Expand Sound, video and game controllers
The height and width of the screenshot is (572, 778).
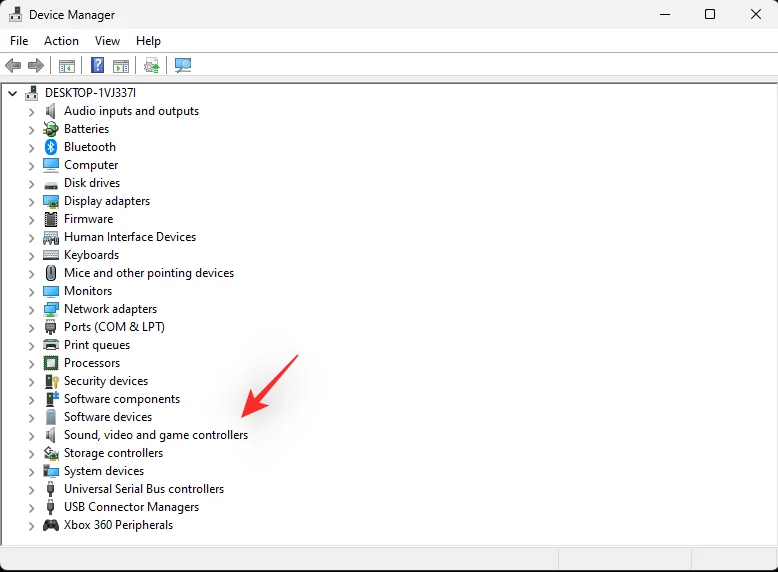(x=31, y=436)
